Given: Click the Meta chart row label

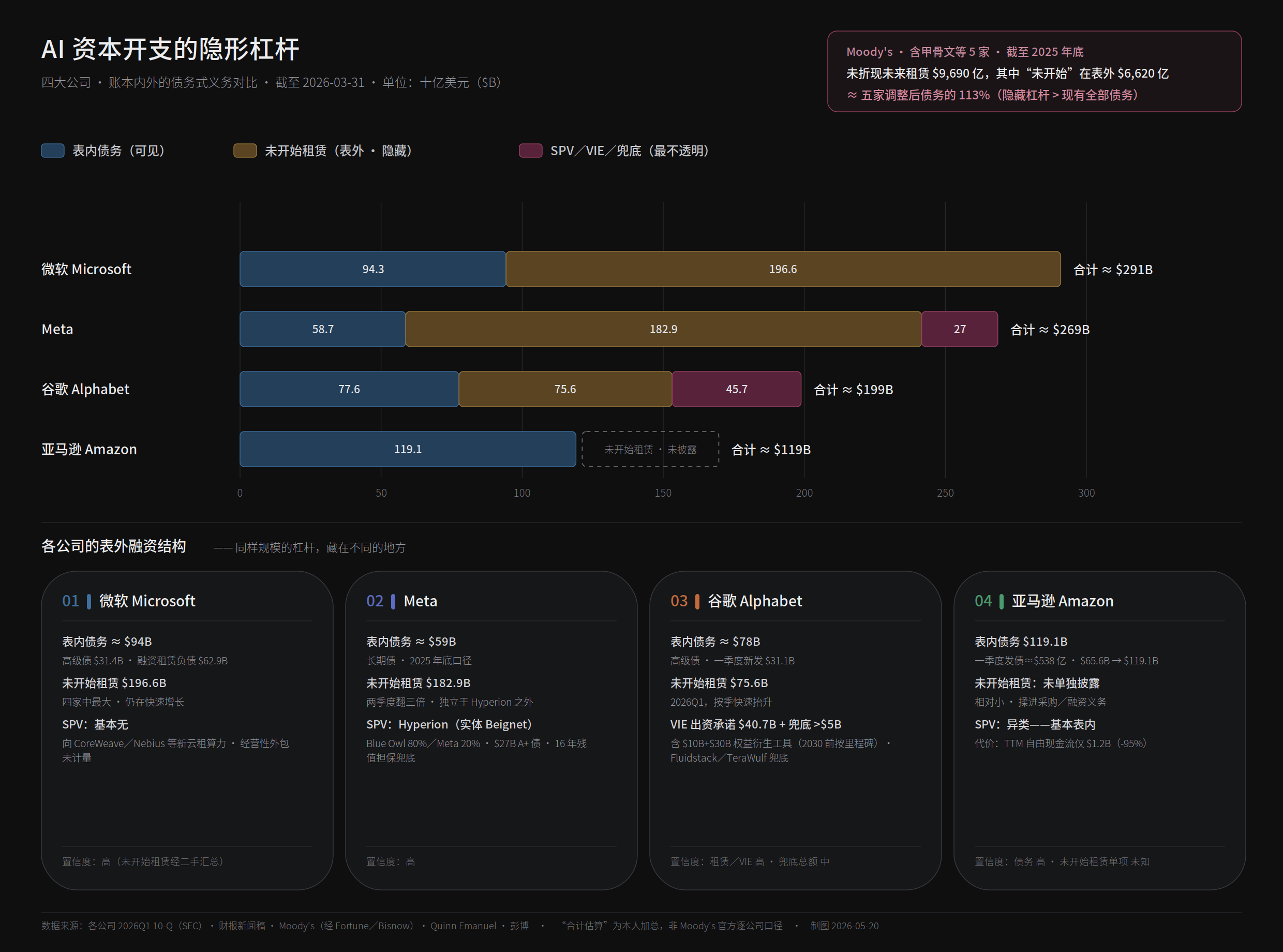Looking at the screenshot, I should (57, 329).
